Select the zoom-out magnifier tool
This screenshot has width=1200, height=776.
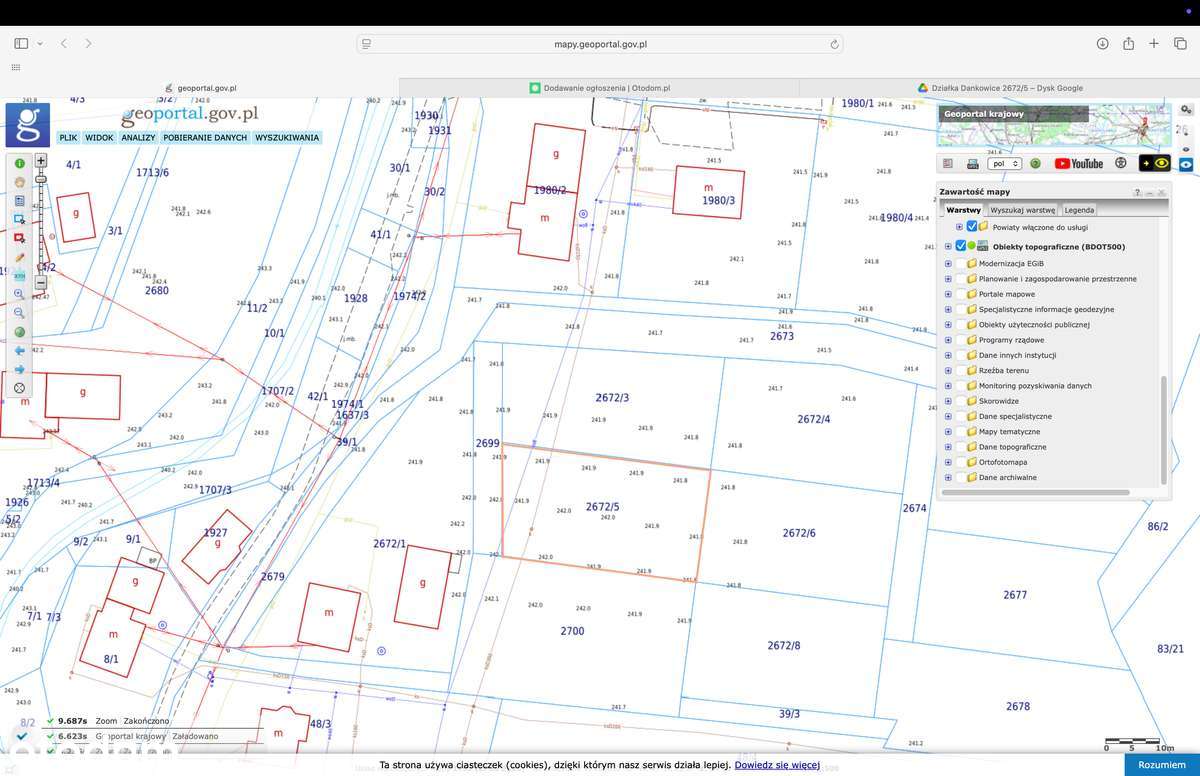(x=20, y=313)
